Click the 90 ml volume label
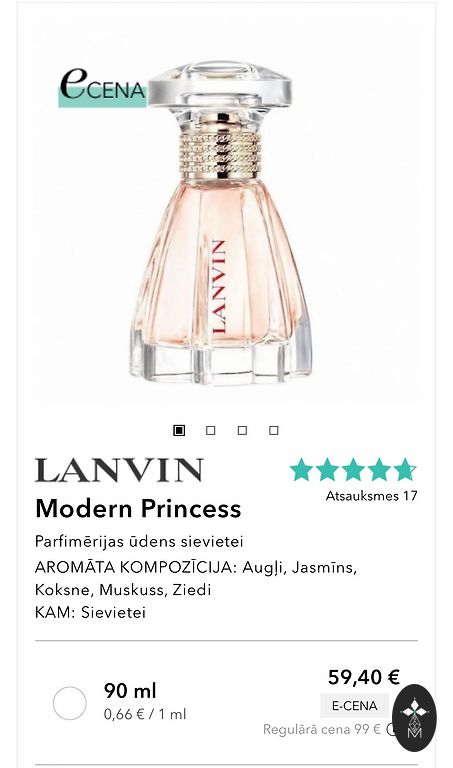Screen dimensions: 453x768 [130, 691]
